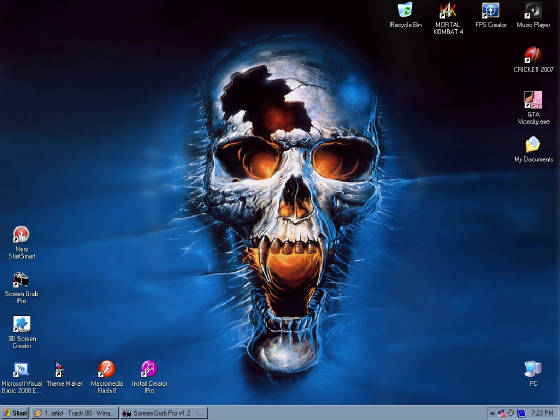Click the 7:23 PM system clock
Screen dimensions: 560x420
point(541,413)
